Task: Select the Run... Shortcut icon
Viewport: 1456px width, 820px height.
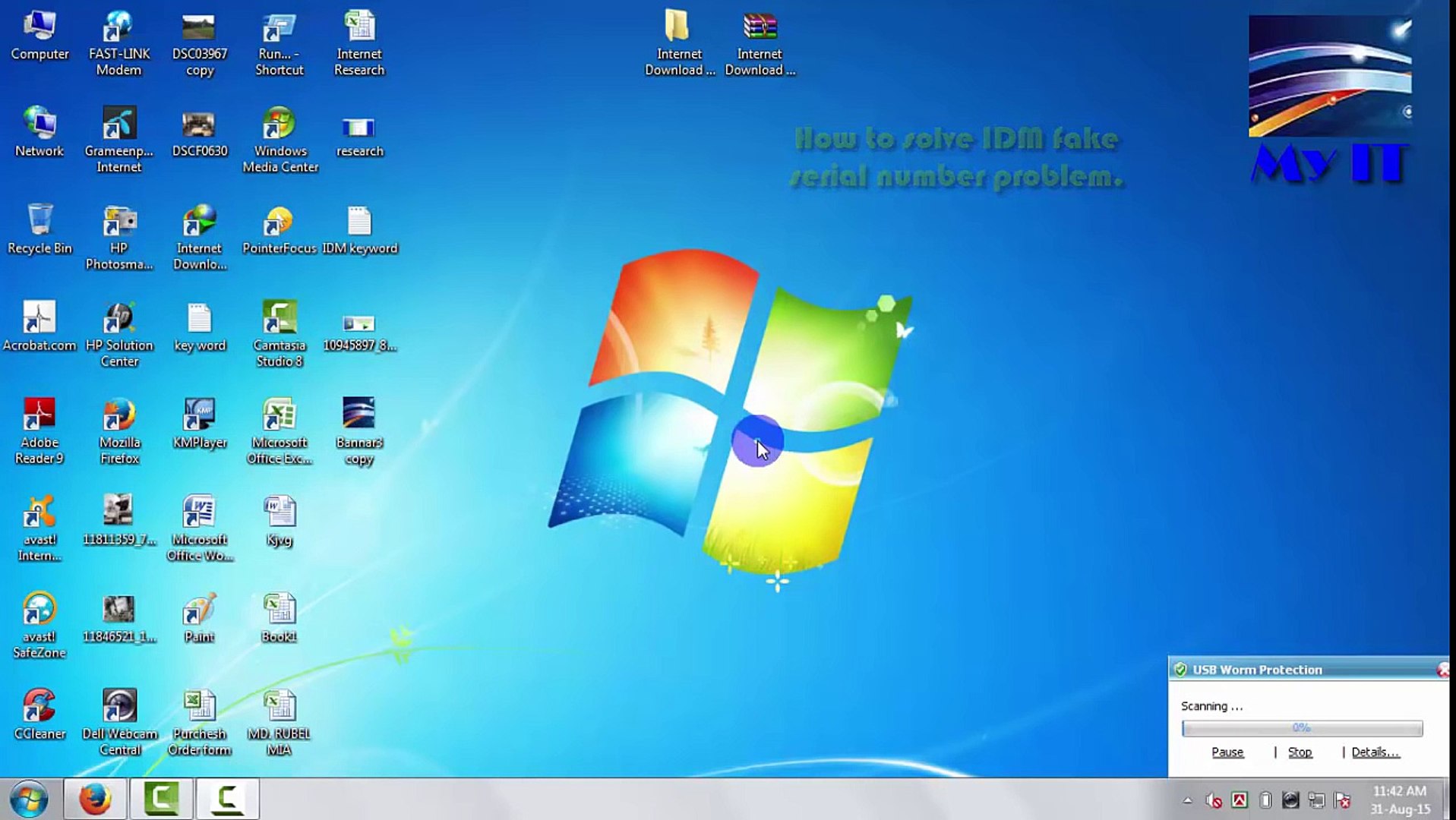Action: [x=280, y=44]
